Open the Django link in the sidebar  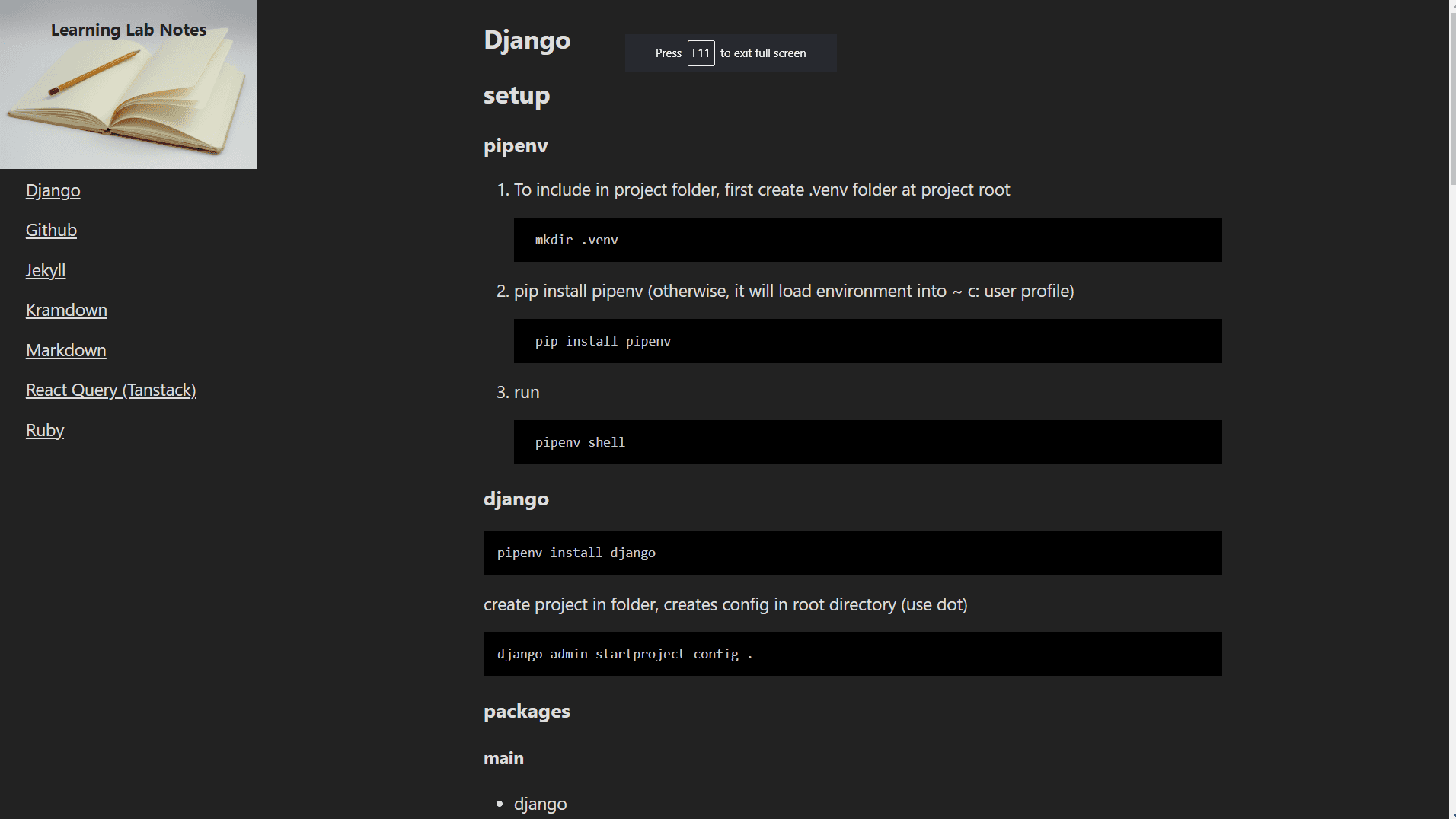[53, 190]
